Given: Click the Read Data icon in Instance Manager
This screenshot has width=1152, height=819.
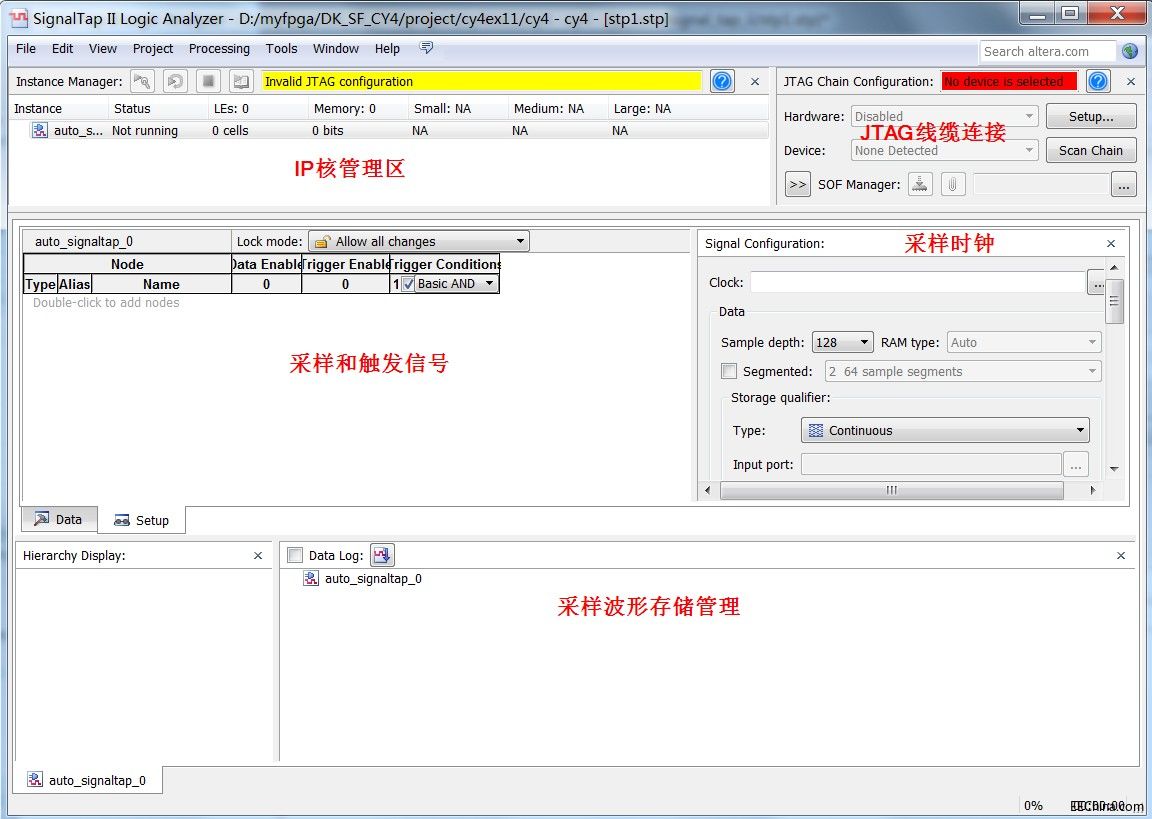Looking at the screenshot, I should pyautogui.click(x=240, y=82).
